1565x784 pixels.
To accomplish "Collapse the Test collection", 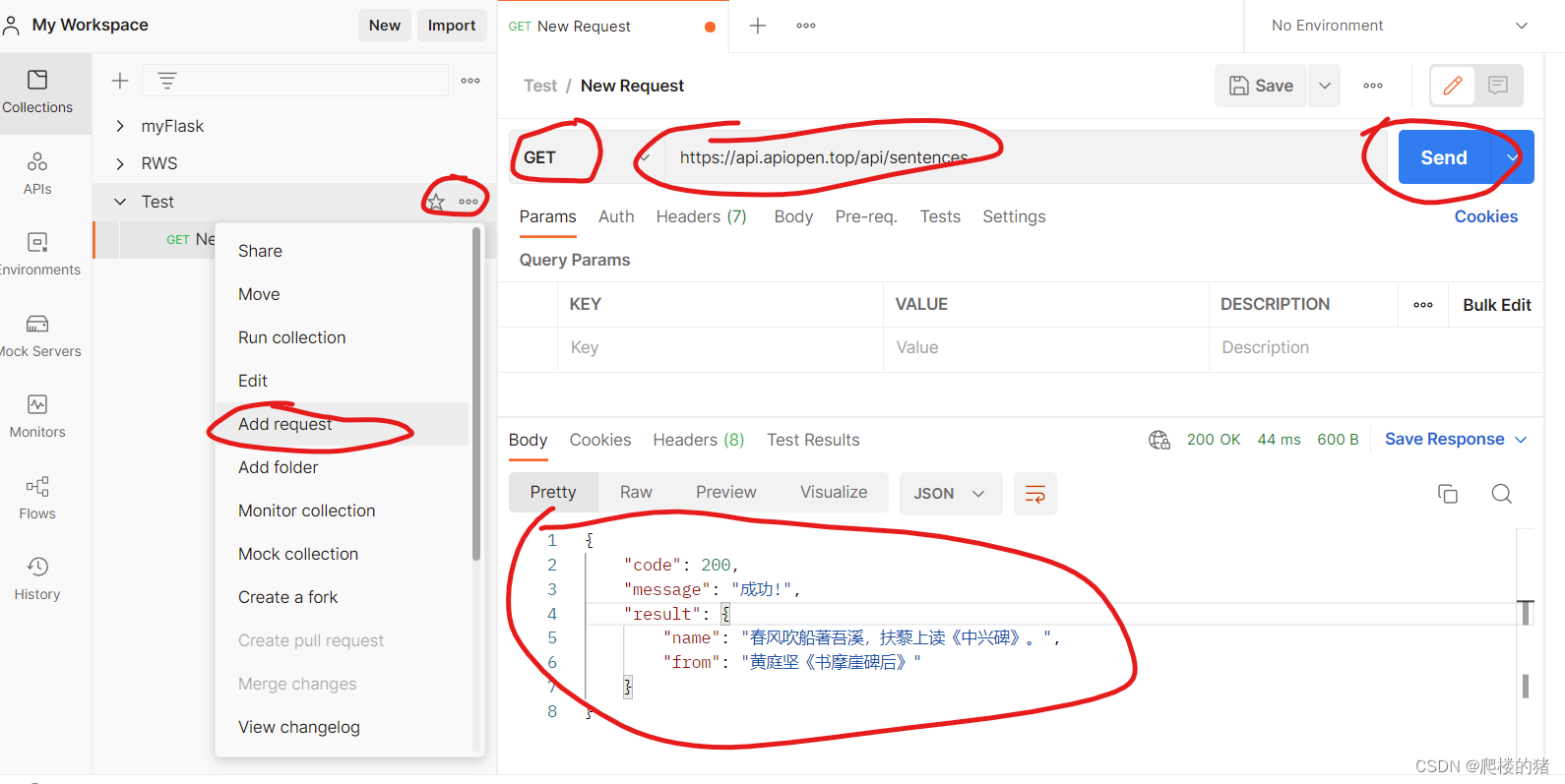I will pyautogui.click(x=120, y=202).
